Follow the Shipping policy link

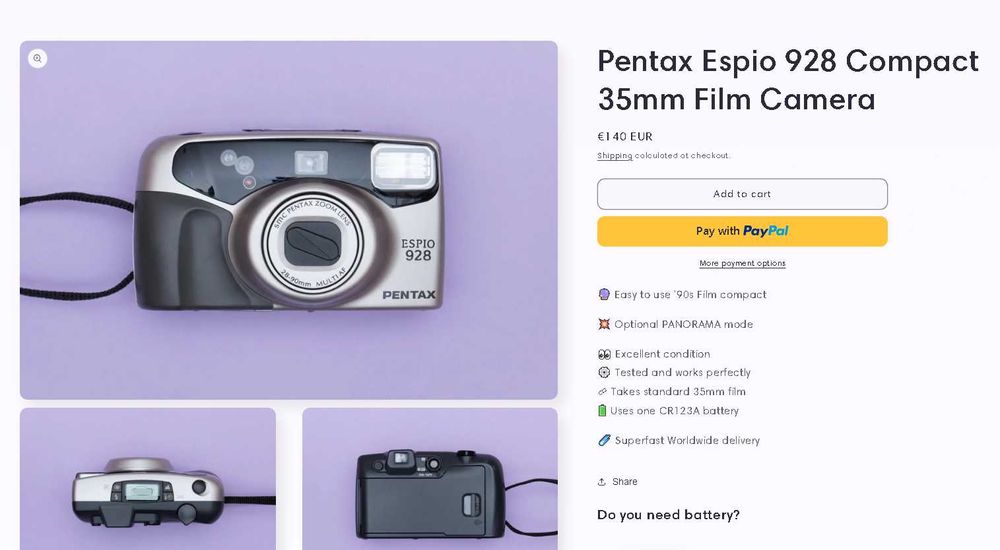[615, 156]
